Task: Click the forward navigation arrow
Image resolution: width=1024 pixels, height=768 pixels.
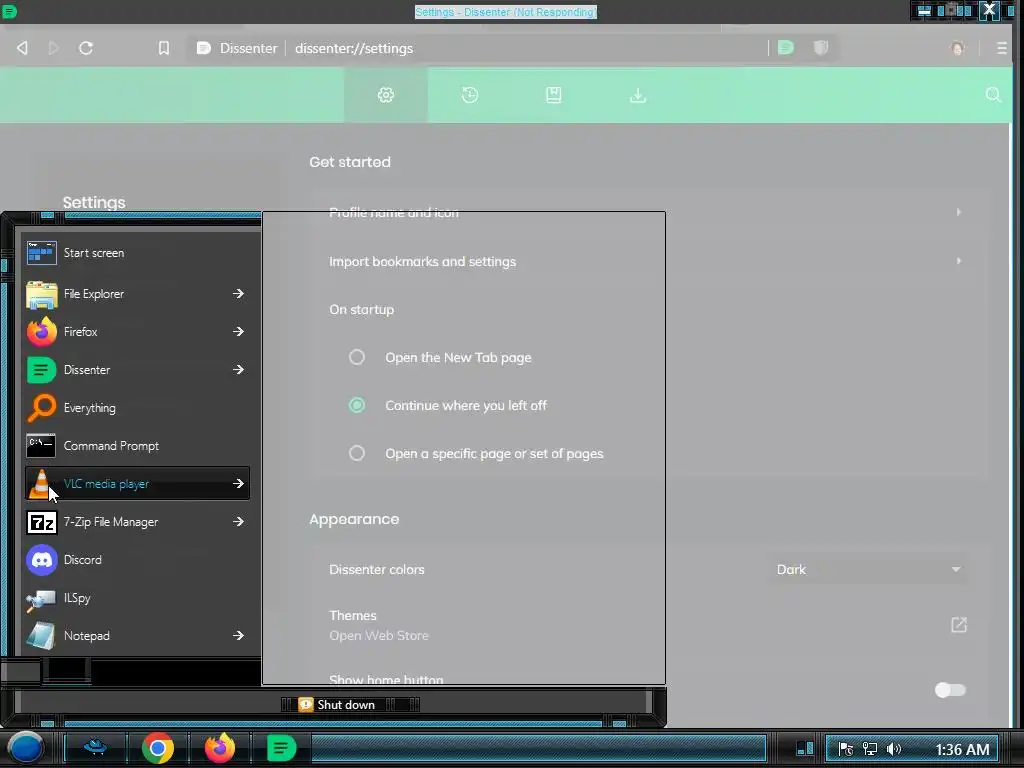Action: pyautogui.click(x=54, y=48)
